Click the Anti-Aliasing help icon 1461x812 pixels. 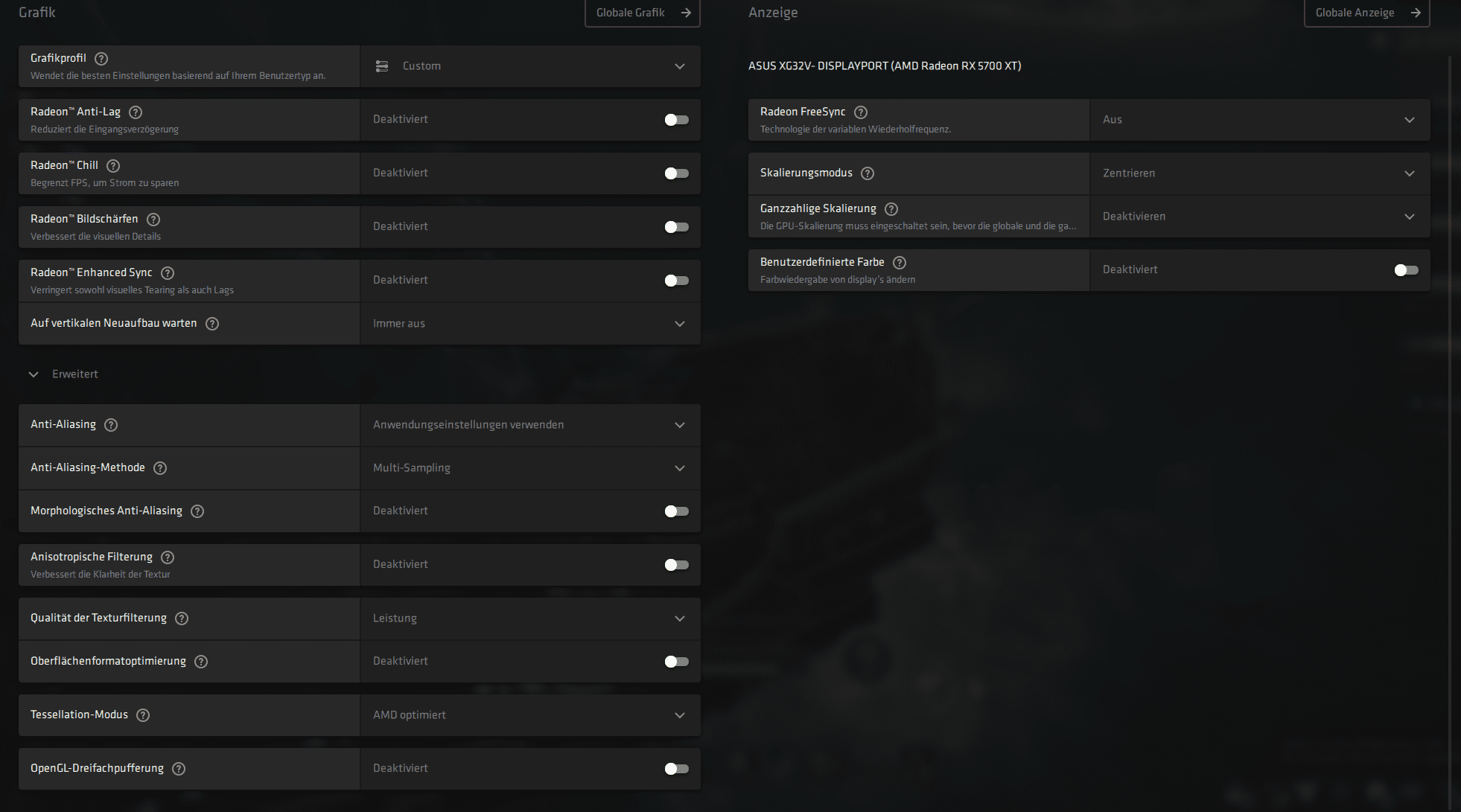111,425
